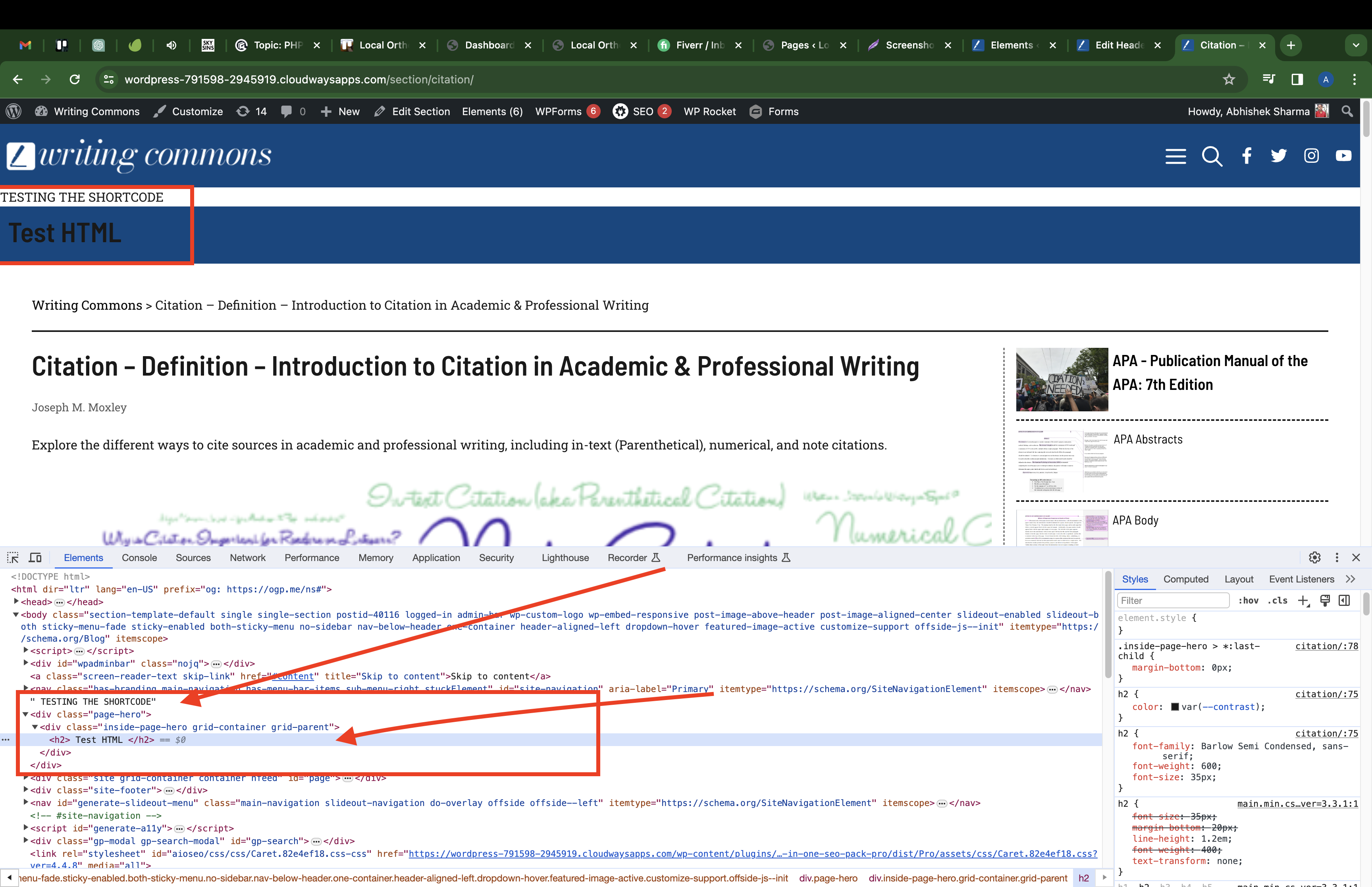The image size is (1372, 887).
Task: Visit the Instagram social icon
Action: [1311, 156]
